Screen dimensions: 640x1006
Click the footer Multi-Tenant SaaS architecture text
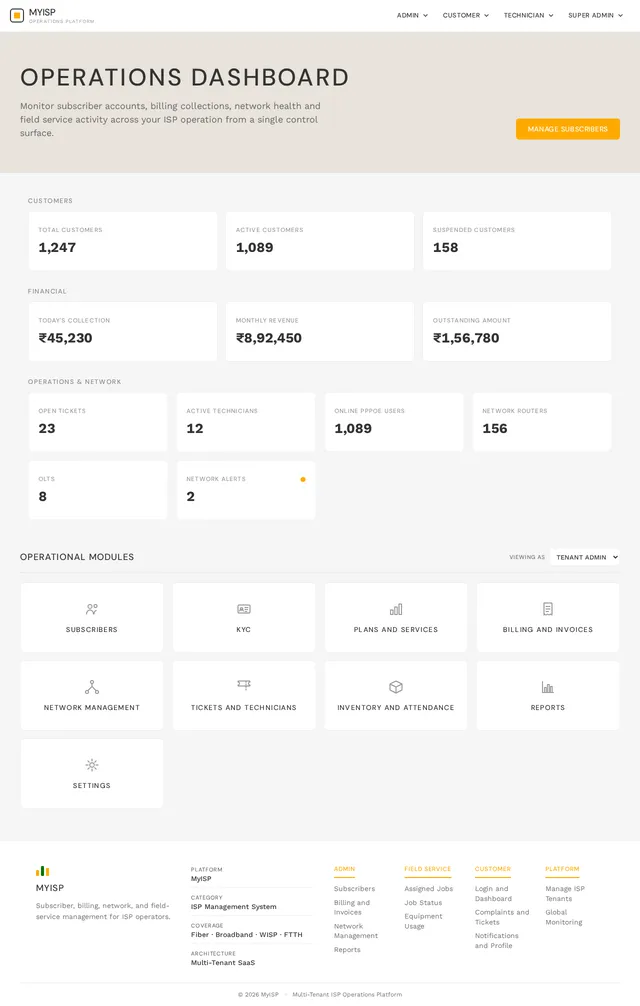[223, 962]
